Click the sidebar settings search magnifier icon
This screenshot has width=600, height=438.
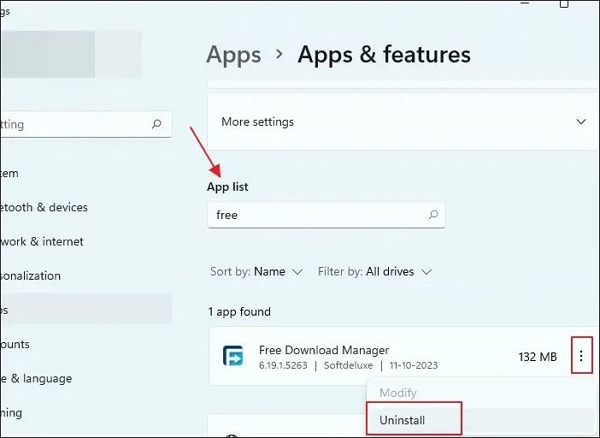[x=156, y=124]
